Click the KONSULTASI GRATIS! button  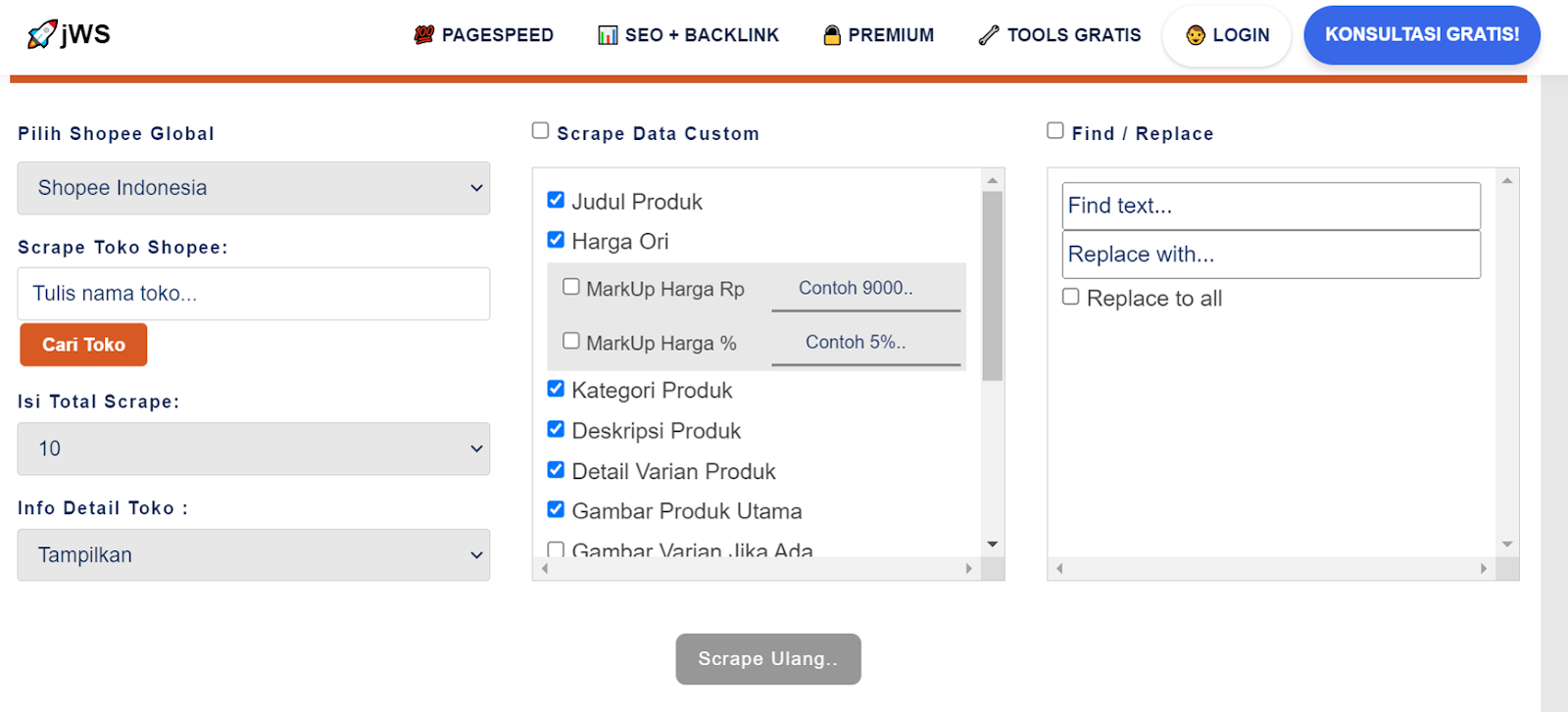click(x=1422, y=34)
